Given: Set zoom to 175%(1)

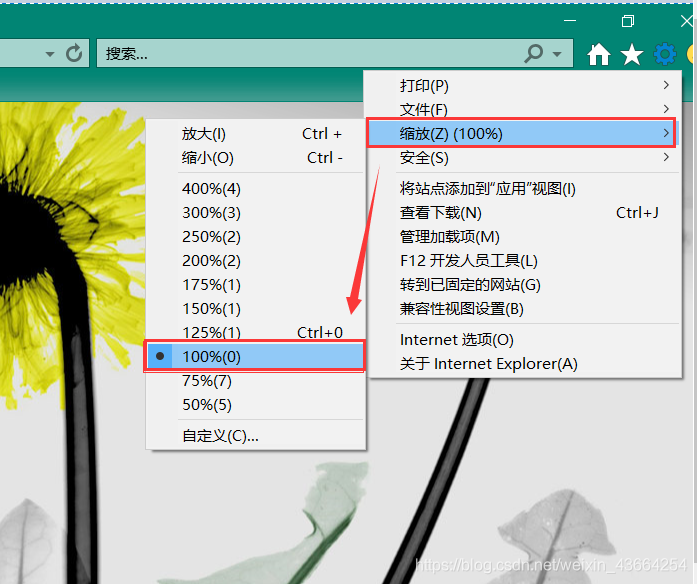Looking at the screenshot, I should tap(256, 285).
